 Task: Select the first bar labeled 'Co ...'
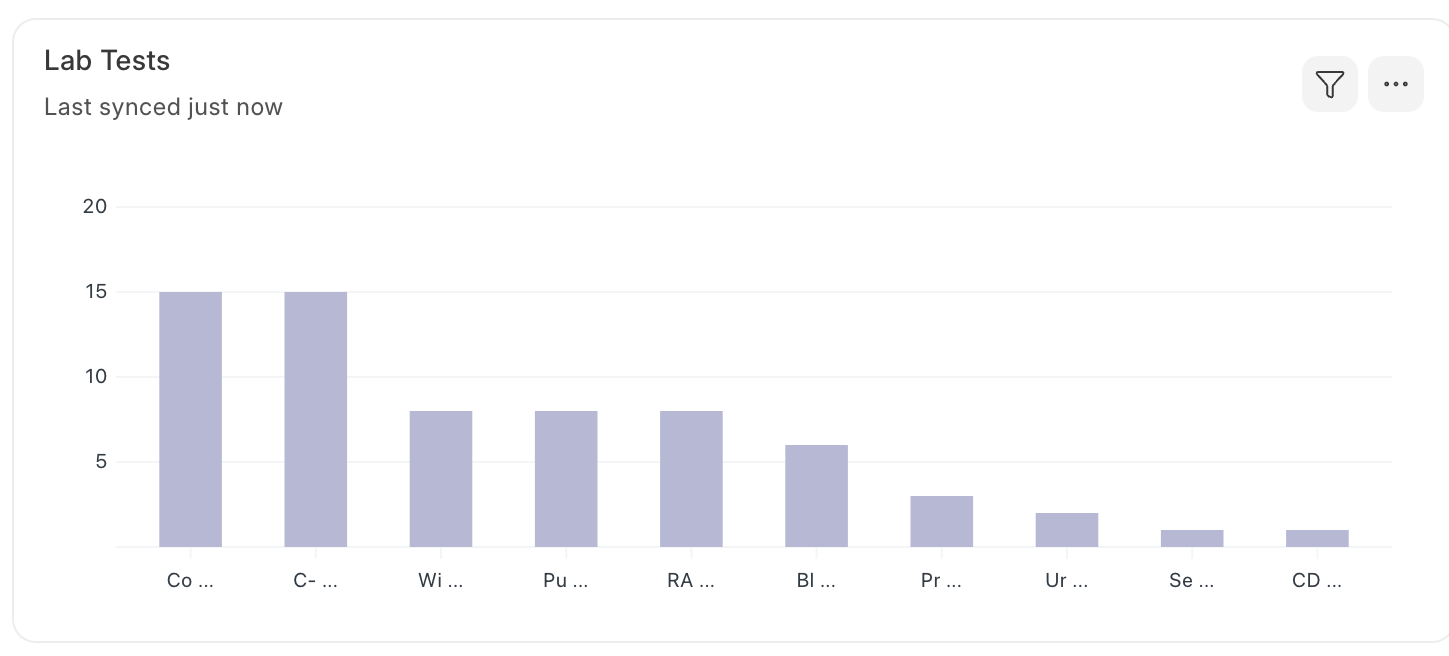pyautogui.click(x=190, y=419)
